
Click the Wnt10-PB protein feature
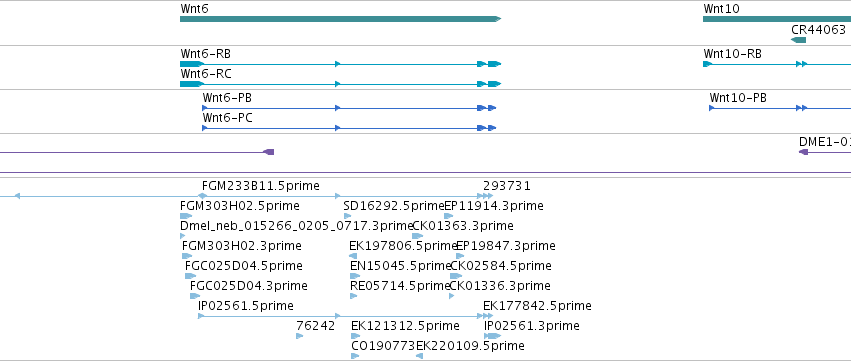(780, 108)
